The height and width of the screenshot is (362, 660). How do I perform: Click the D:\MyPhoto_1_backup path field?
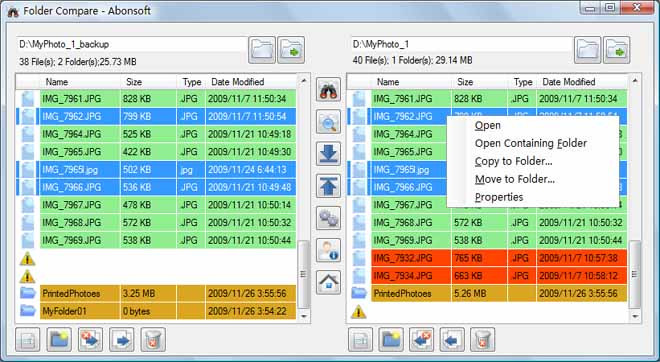click(131, 44)
